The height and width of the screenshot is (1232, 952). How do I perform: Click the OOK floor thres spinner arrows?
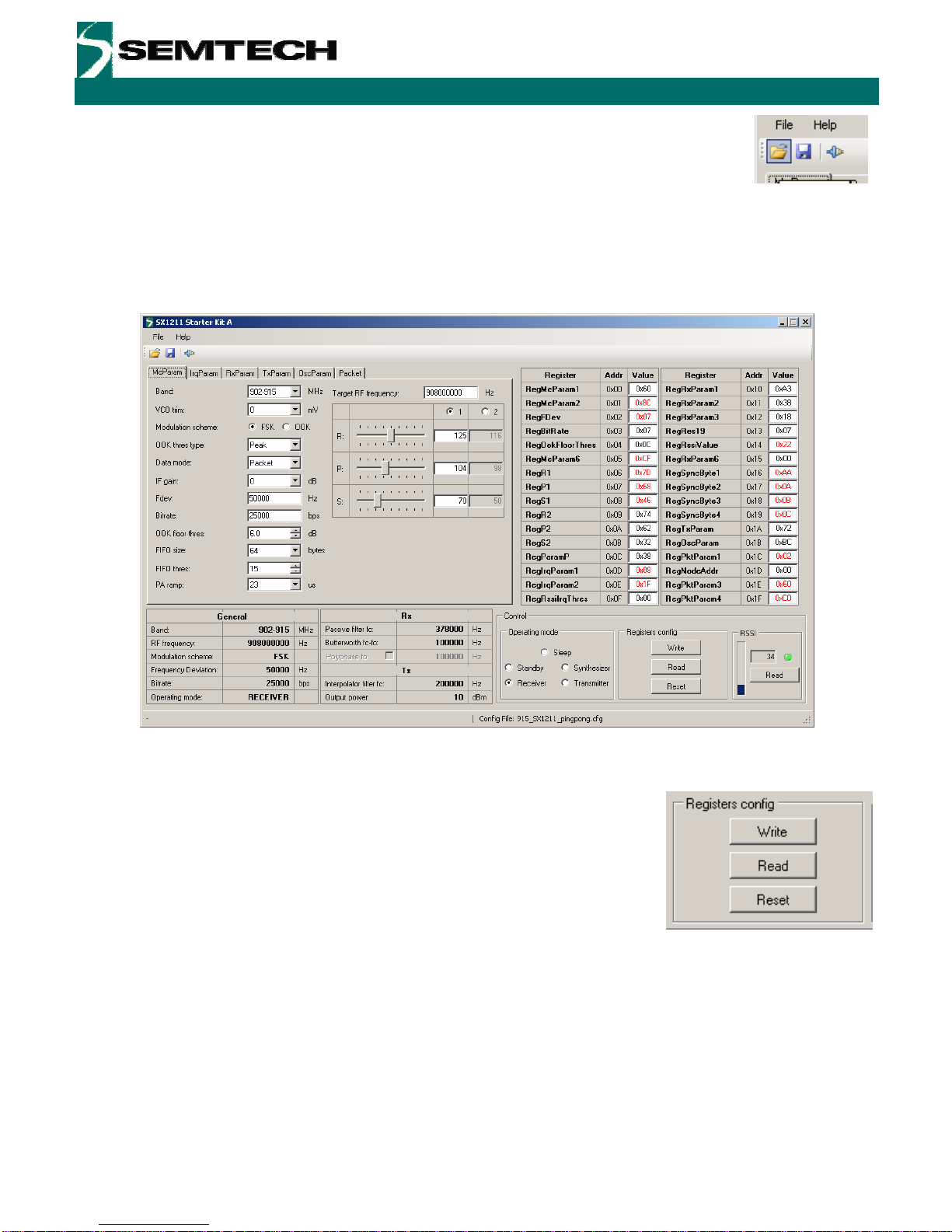[x=295, y=533]
